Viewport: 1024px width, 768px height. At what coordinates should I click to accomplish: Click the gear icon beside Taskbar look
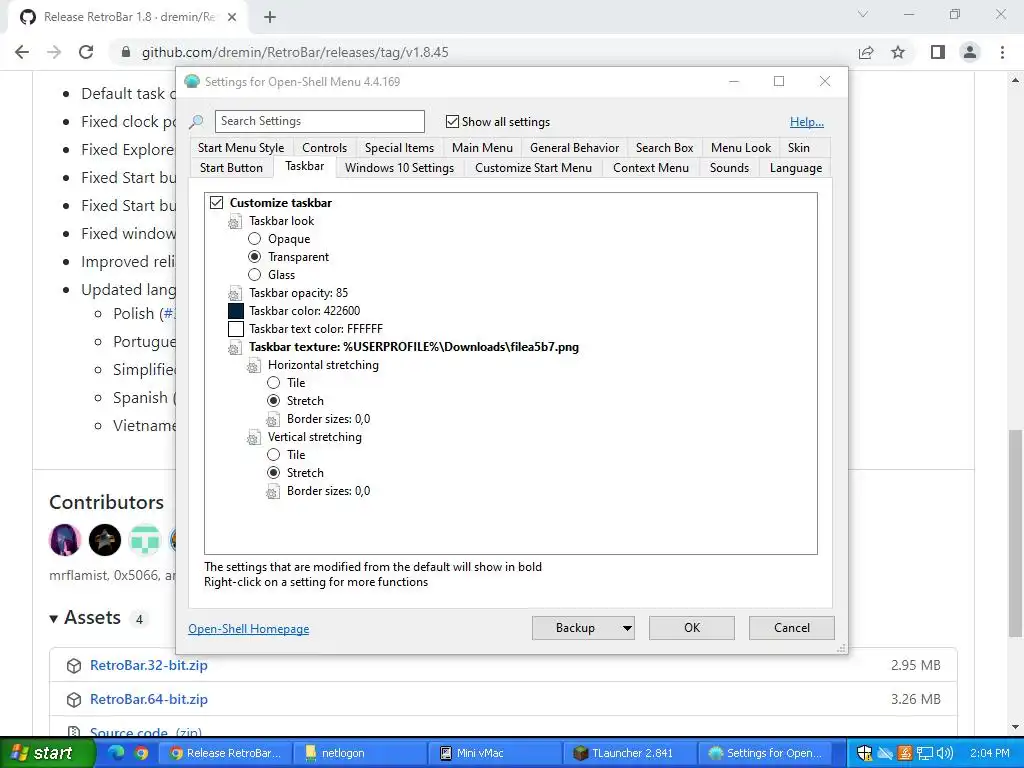pos(234,221)
